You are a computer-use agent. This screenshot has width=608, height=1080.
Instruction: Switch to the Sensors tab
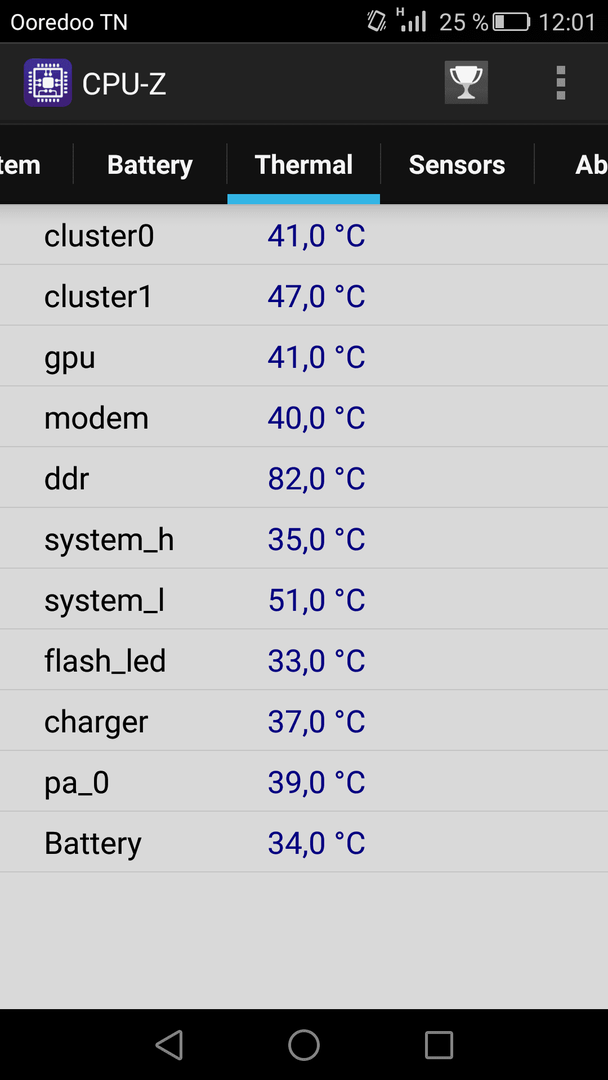[x=457, y=165]
